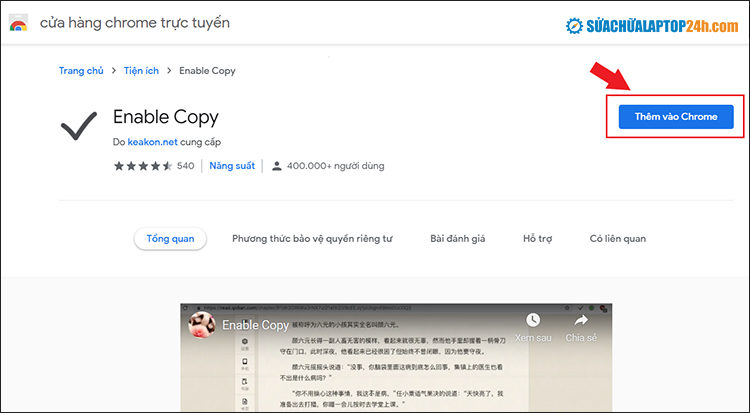The width and height of the screenshot is (750, 413).
Task: Click the Thêm vào Chrome button
Action: click(x=676, y=117)
